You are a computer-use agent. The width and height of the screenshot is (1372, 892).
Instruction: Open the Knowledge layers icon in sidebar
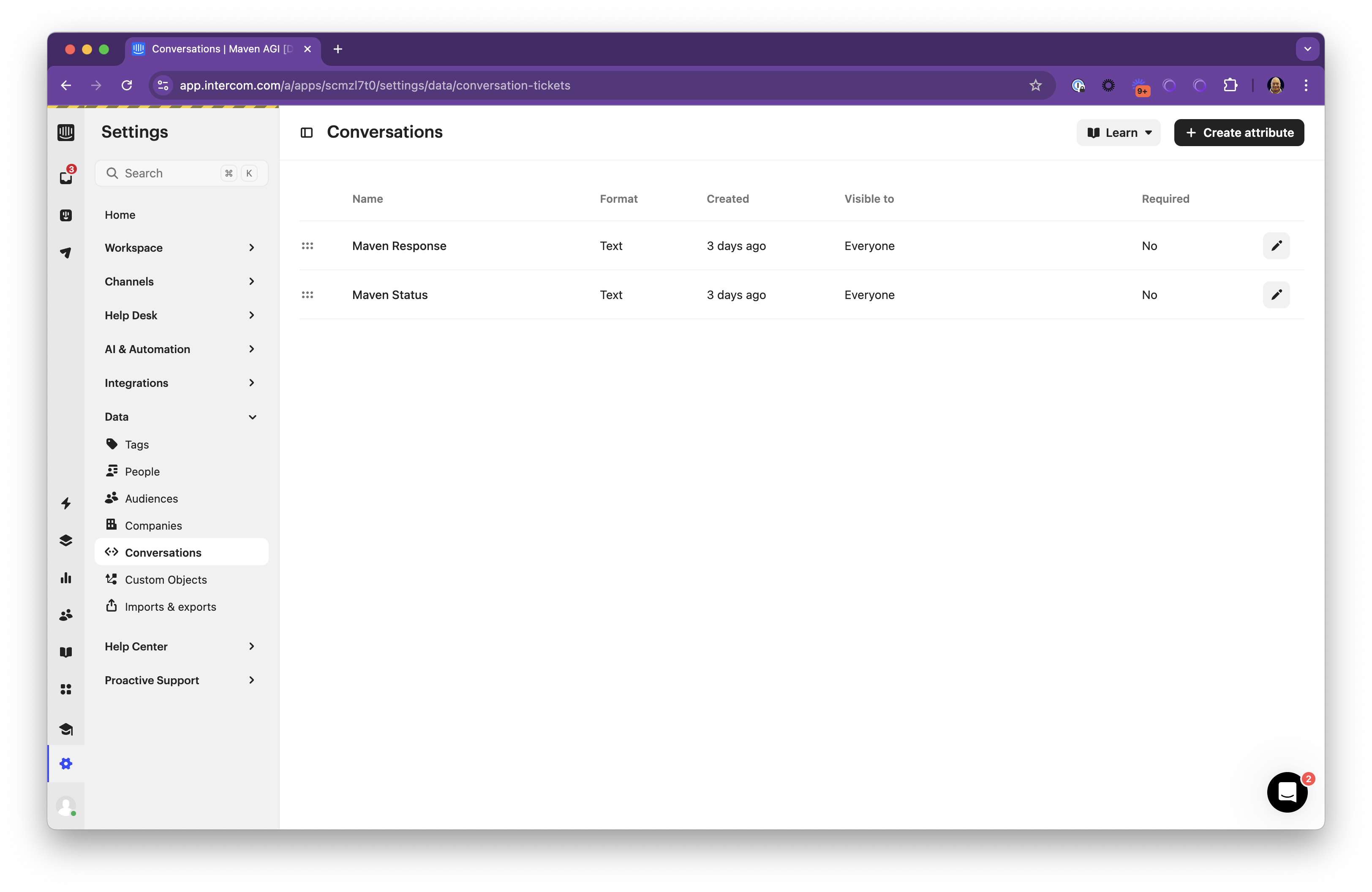pos(66,540)
